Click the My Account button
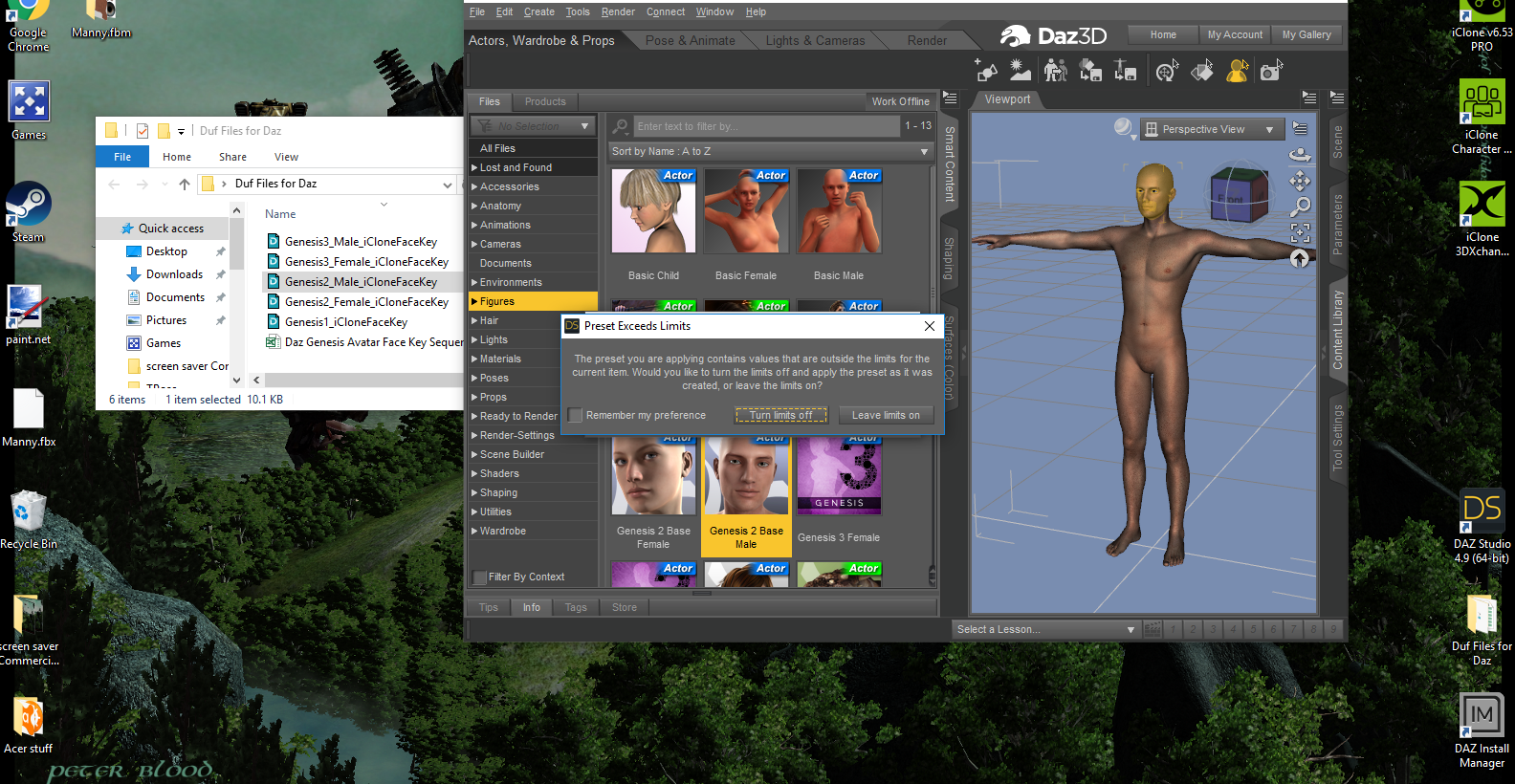The width and height of the screenshot is (1515, 784). tap(1235, 34)
